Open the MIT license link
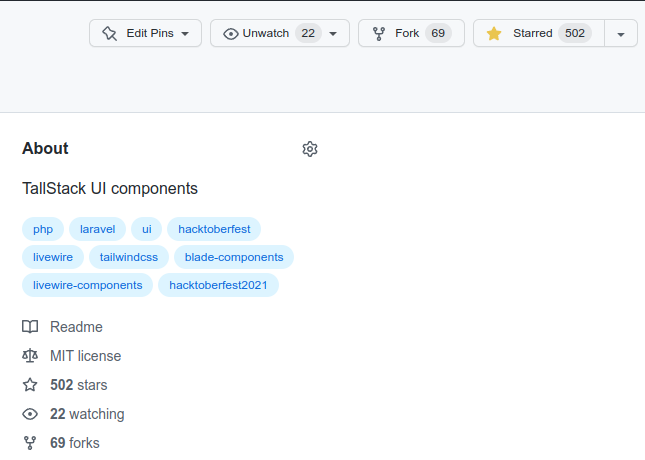Screen dimensions: 645x460 pyautogui.click(x=86, y=356)
